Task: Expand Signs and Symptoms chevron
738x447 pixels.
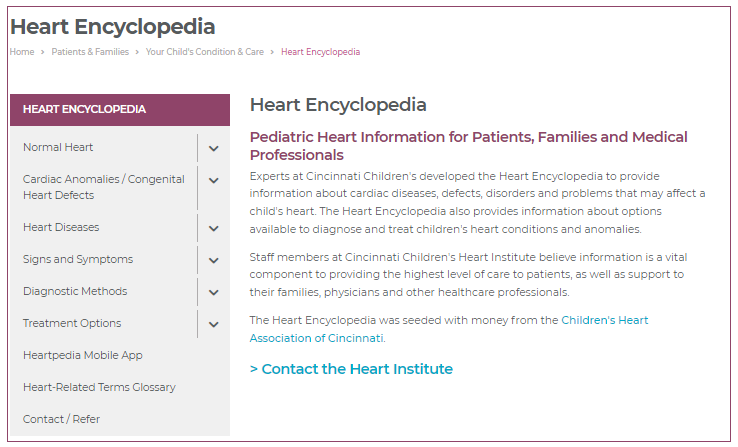Action: click(x=214, y=260)
